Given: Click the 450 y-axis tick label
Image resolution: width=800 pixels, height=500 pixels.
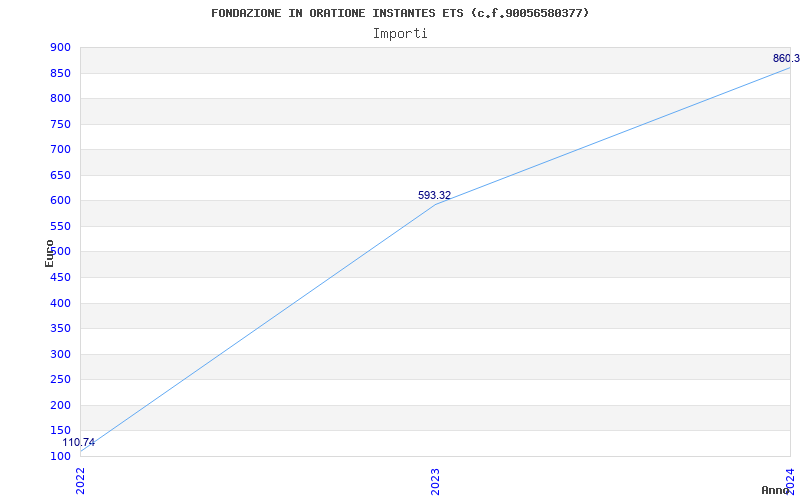Looking at the screenshot, I should tap(60, 278).
